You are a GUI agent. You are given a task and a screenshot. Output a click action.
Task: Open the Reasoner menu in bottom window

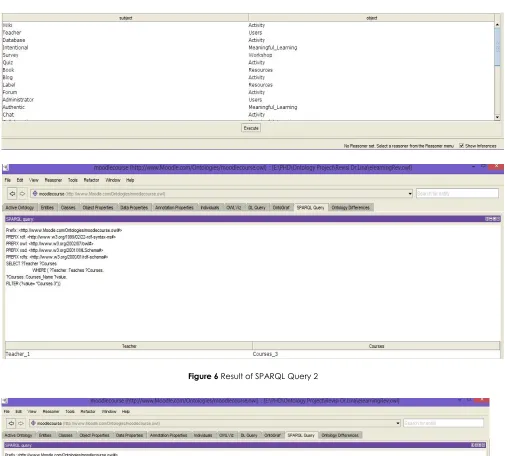point(51,412)
